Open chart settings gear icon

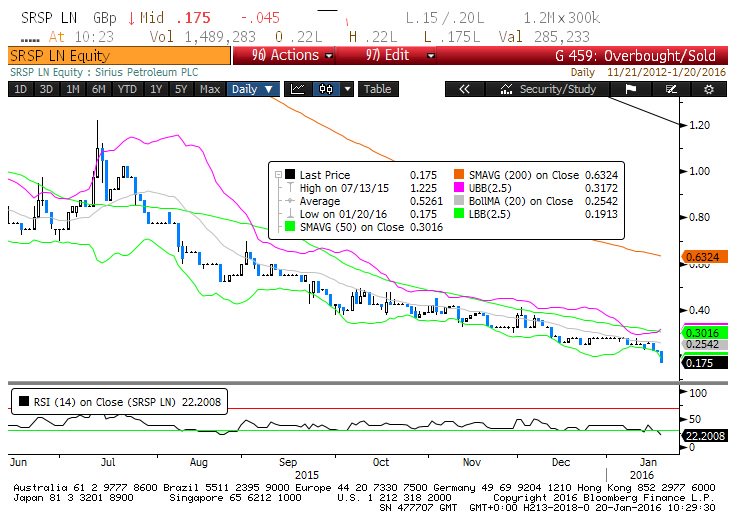click(x=708, y=89)
